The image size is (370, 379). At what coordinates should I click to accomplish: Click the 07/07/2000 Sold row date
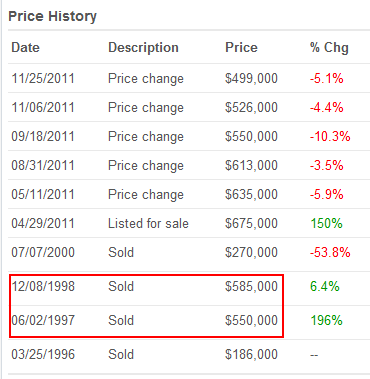(x=43, y=253)
